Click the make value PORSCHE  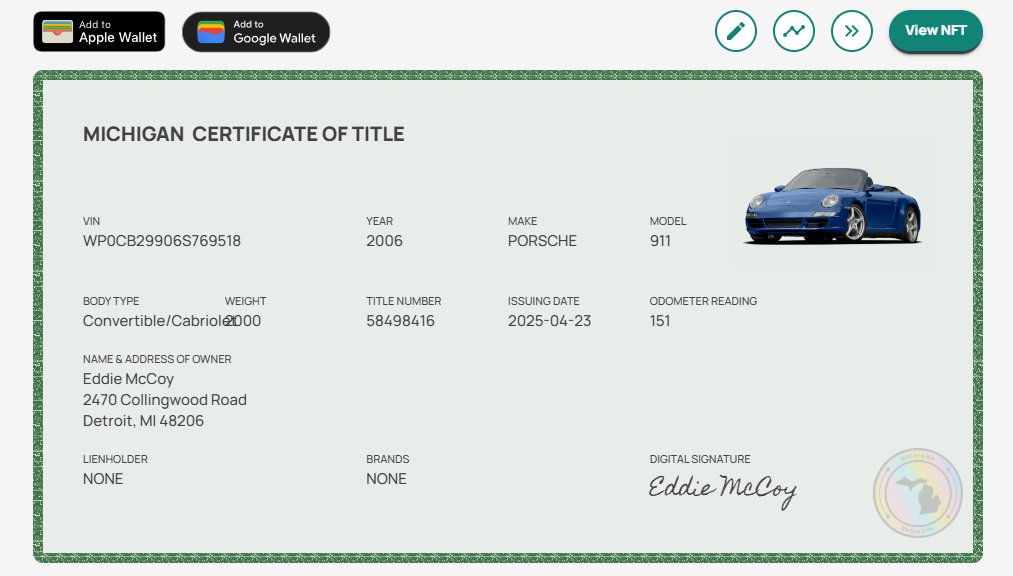pos(541,241)
